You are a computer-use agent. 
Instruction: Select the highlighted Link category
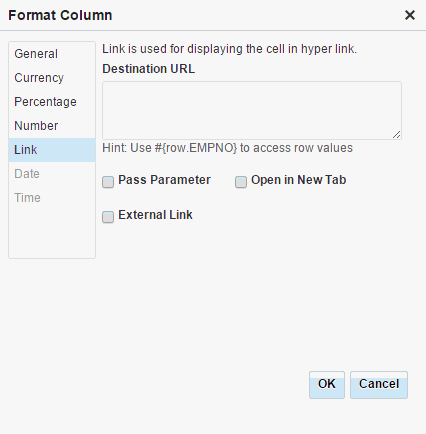[52, 150]
